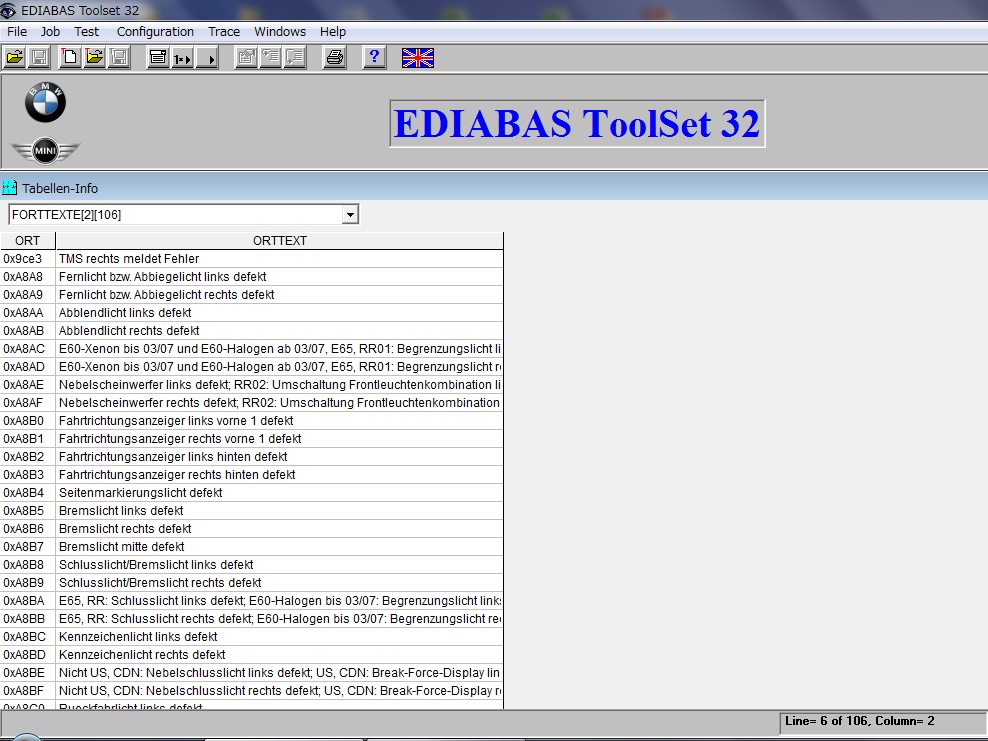Screen dimensions: 988x741
Task: Select 'Seitenmarkierungslicht defekt' cell
Action: pyautogui.click(x=280, y=493)
